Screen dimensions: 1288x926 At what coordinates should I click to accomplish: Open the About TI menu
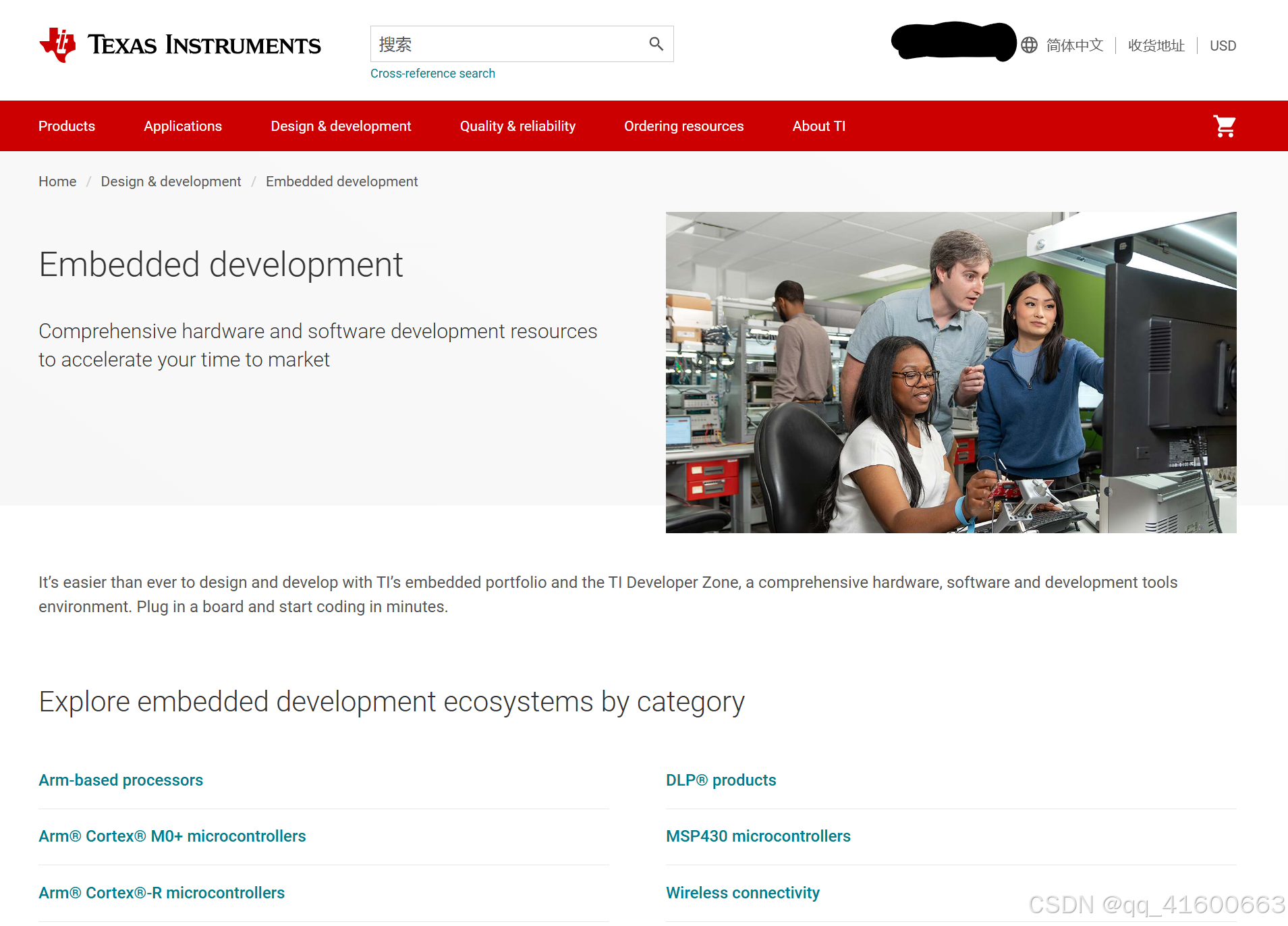(819, 126)
